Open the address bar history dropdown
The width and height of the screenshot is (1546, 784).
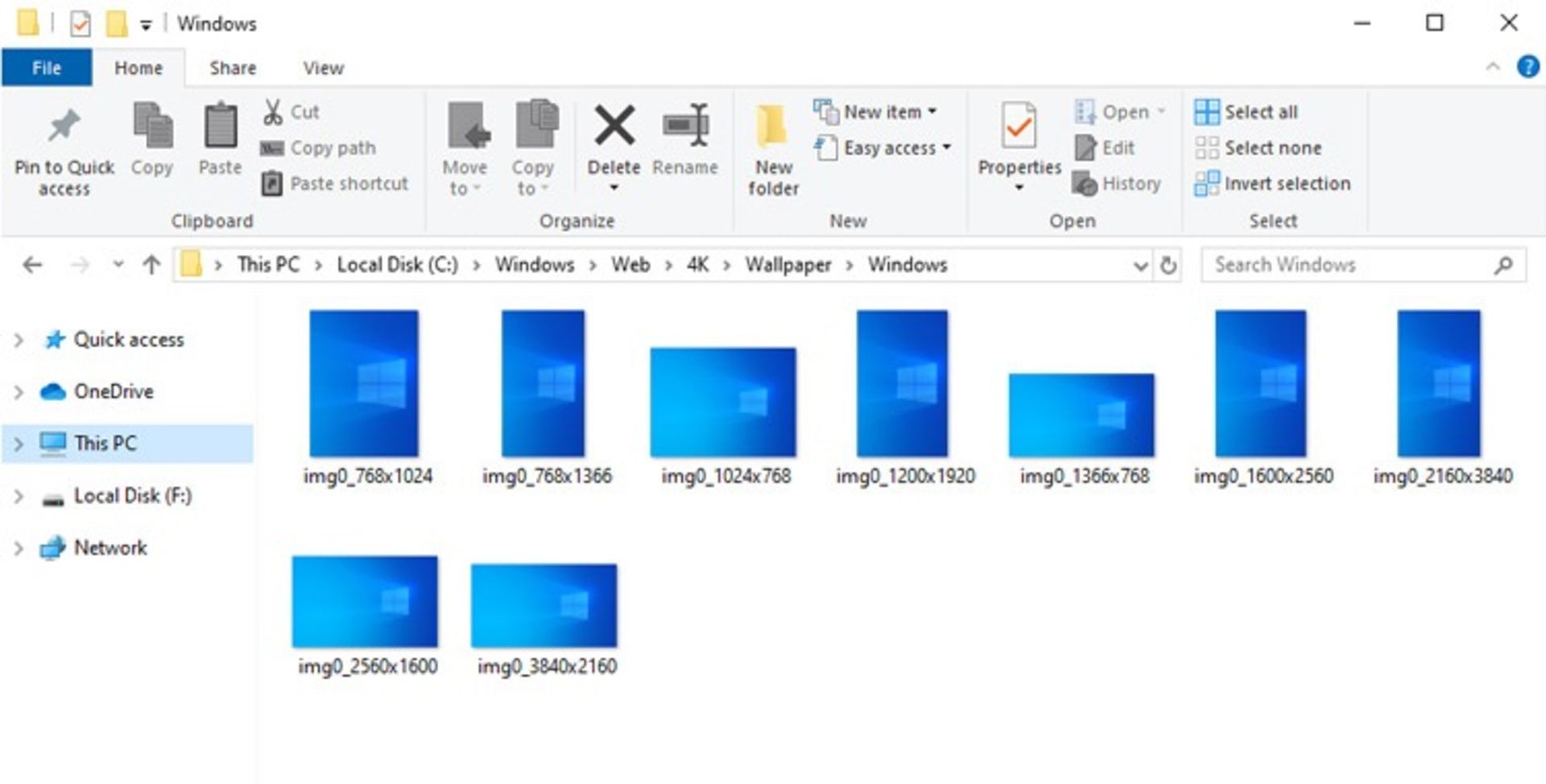pos(1140,266)
